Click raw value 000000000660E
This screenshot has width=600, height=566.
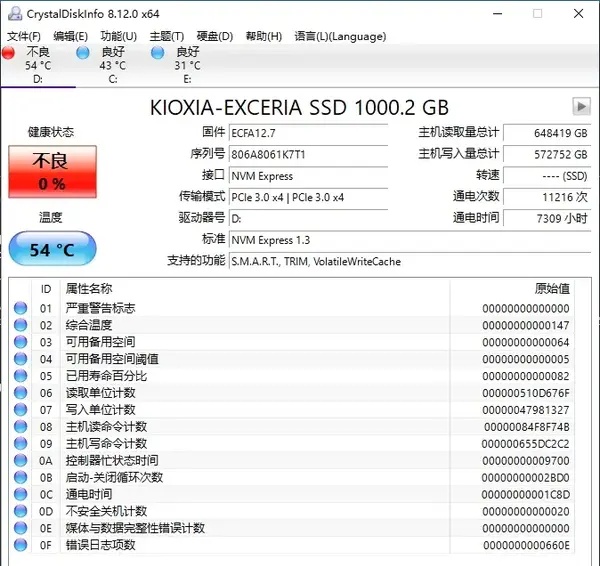[x=526, y=545]
